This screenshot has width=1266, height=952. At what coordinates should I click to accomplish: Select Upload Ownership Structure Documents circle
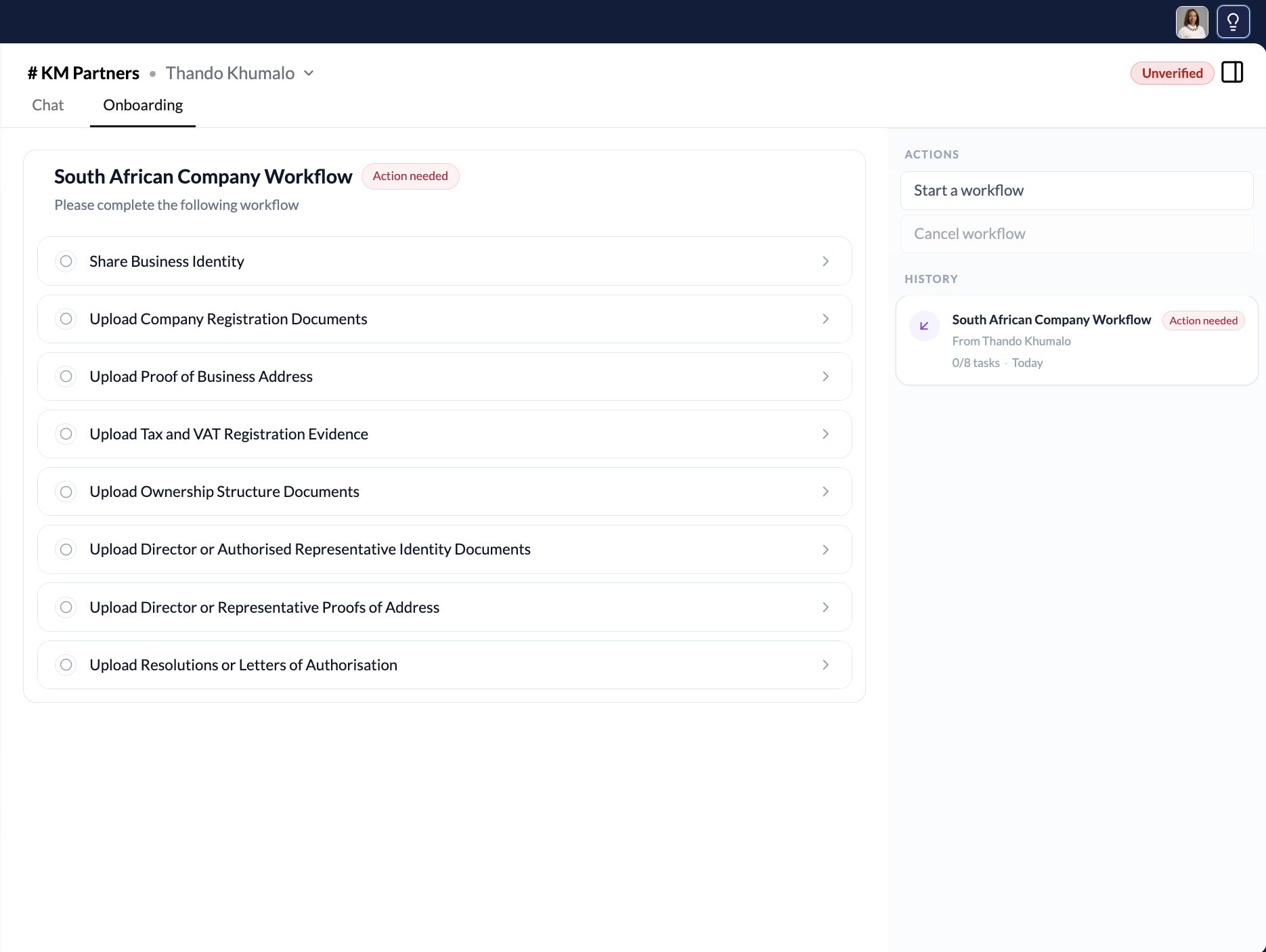click(66, 492)
